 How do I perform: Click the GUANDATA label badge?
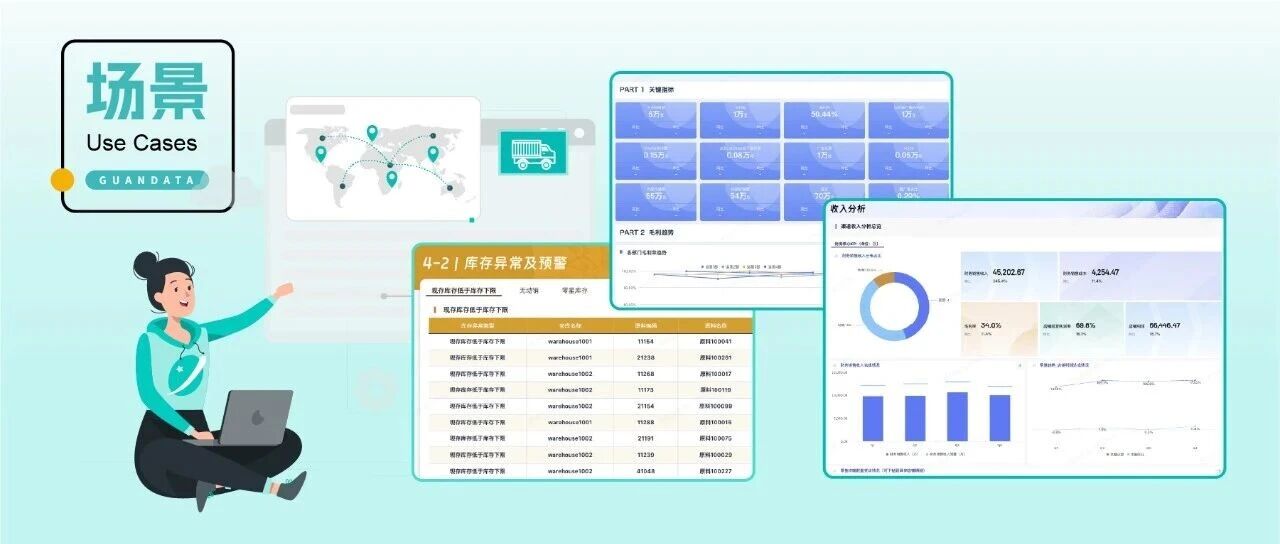point(147,181)
